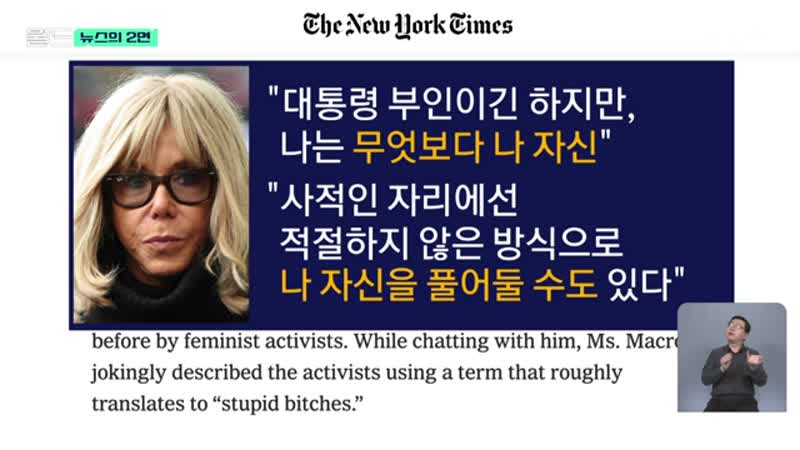
Task: Click the sign language interpreter inset video
Action: 732,357
